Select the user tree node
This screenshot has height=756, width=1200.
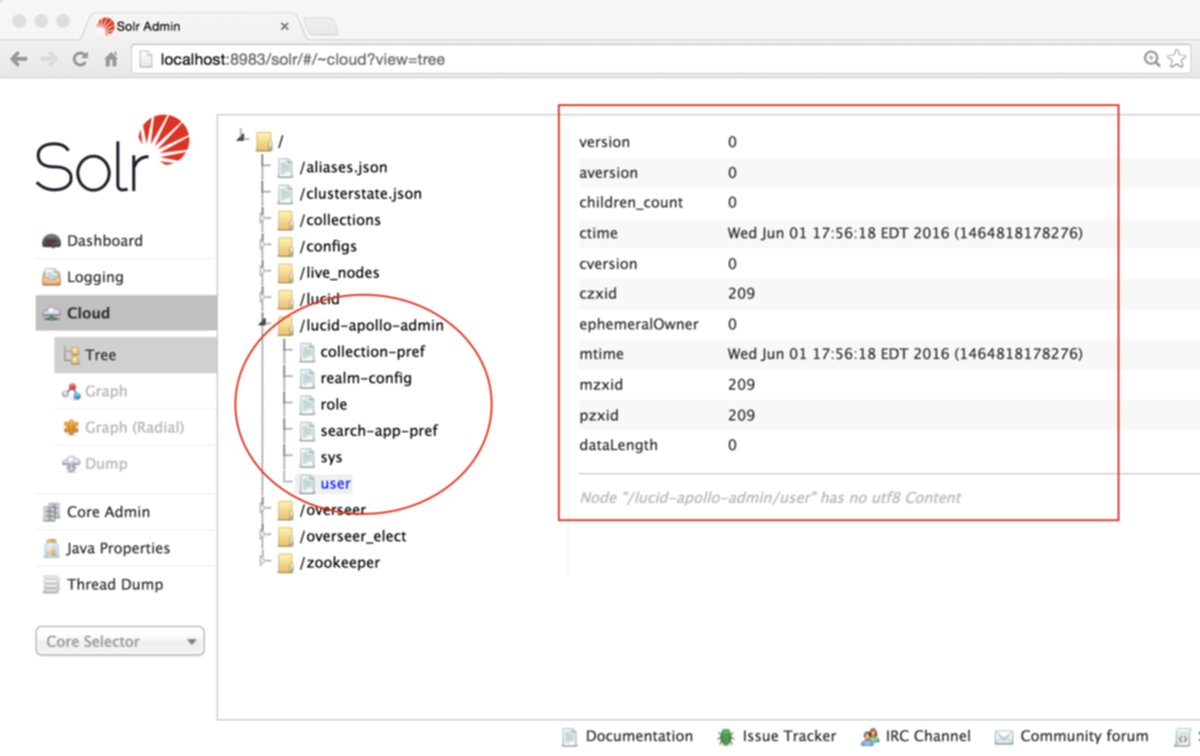[x=335, y=483]
